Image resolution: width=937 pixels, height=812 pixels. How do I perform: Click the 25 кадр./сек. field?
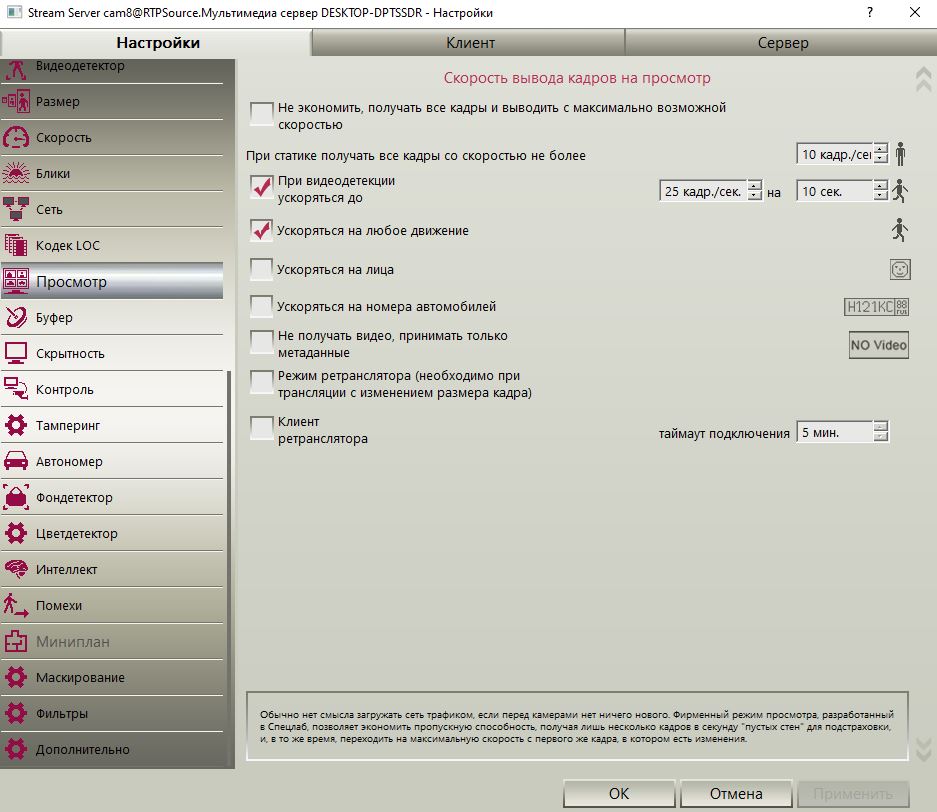click(703, 191)
